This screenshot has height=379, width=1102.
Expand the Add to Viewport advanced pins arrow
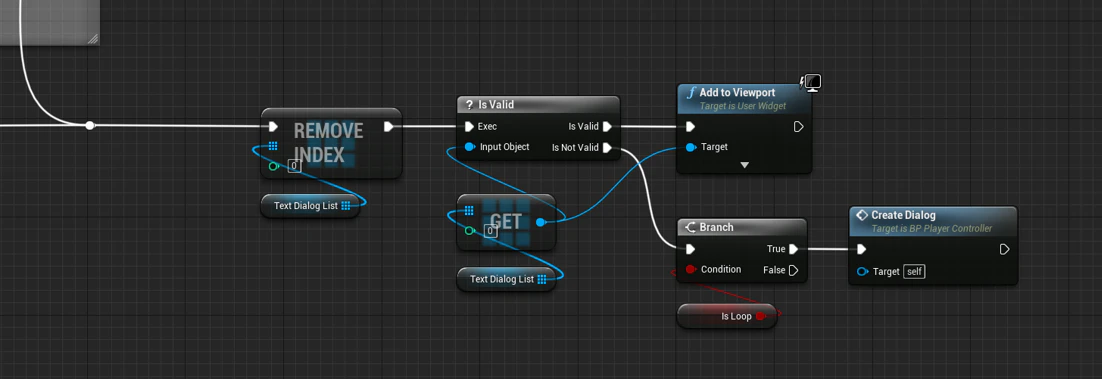(744, 165)
